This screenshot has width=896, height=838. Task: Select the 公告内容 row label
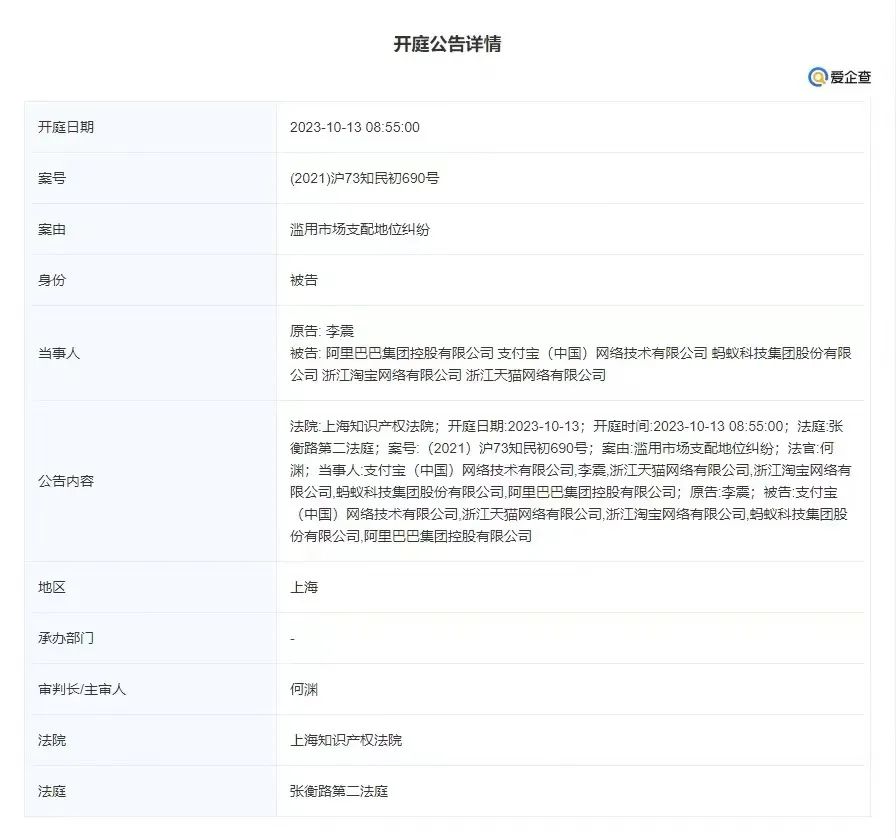pos(66,481)
